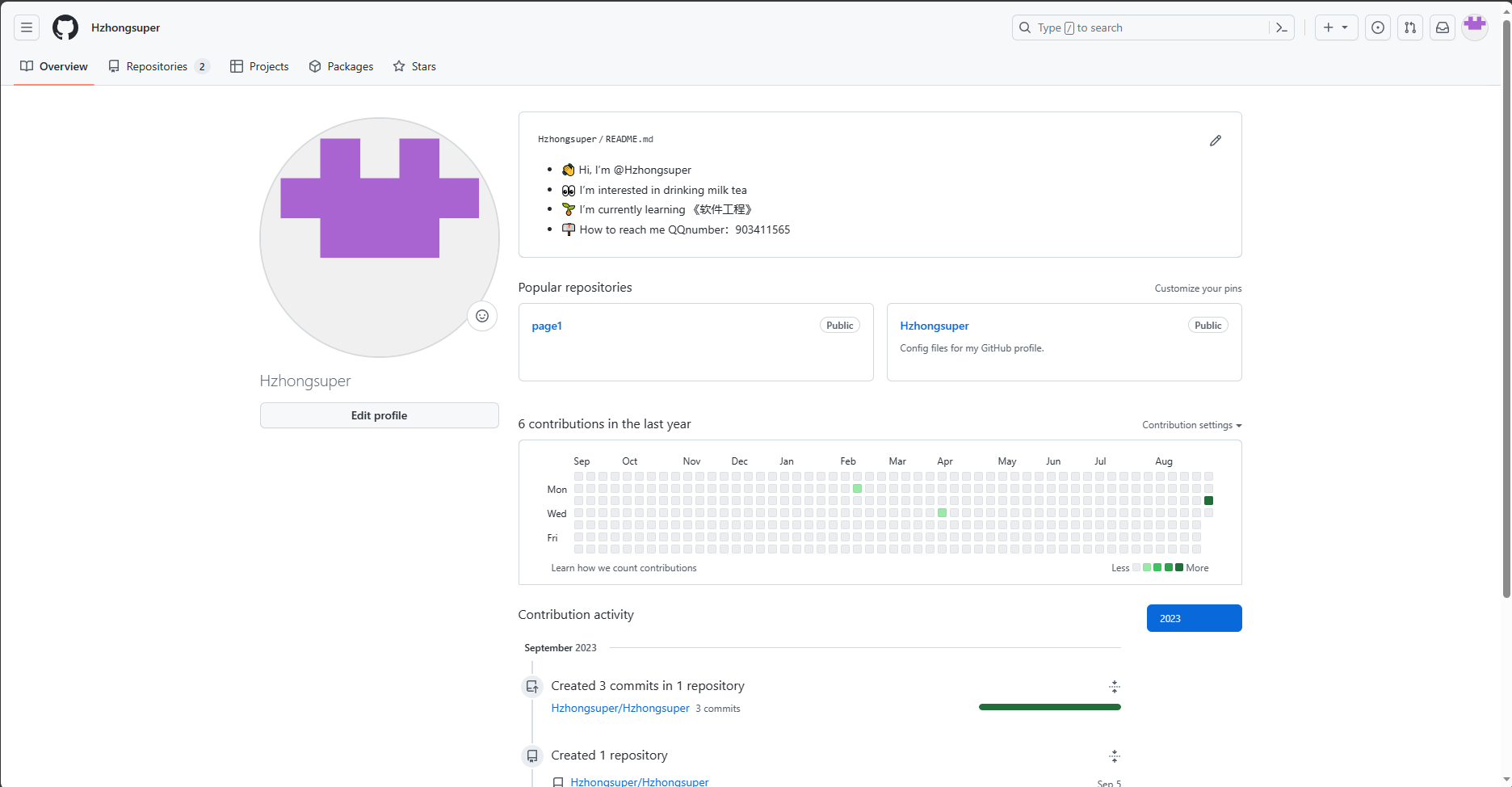Set status with the smiley icon
This screenshot has width=1512, height=787.
pos(482,316)
